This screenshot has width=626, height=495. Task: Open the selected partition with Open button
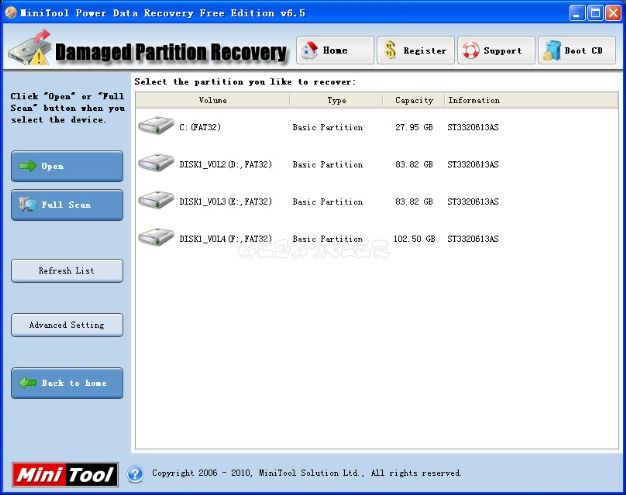(x=67, y=166)
